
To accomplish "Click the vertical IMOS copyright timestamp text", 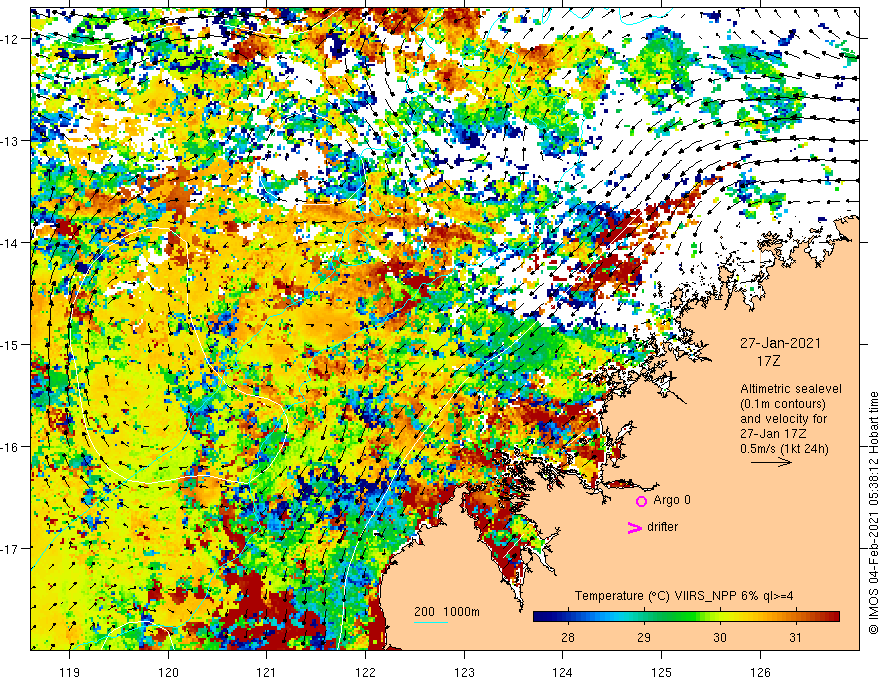I will click(873, 513).
